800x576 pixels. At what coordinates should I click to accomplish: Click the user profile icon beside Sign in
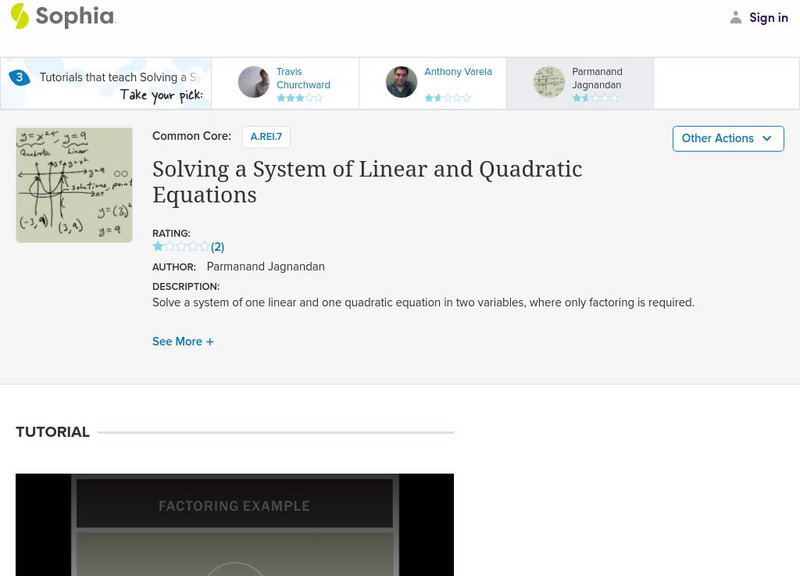click(x=736, y=17)
